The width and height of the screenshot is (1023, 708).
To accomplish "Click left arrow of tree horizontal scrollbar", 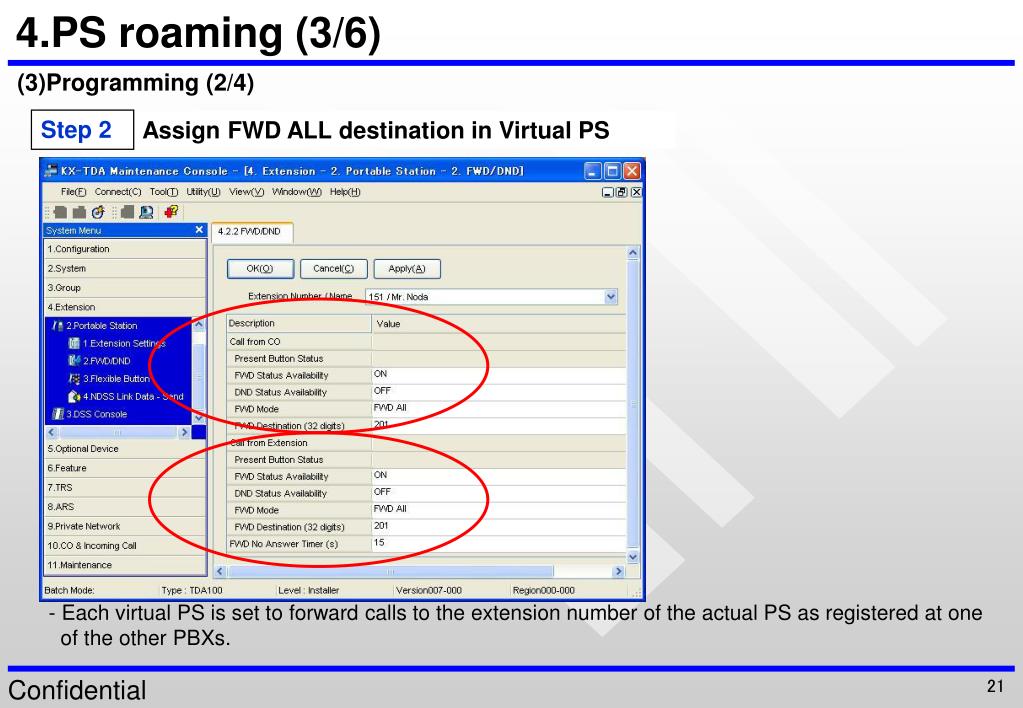I will (x=52, y=432).
